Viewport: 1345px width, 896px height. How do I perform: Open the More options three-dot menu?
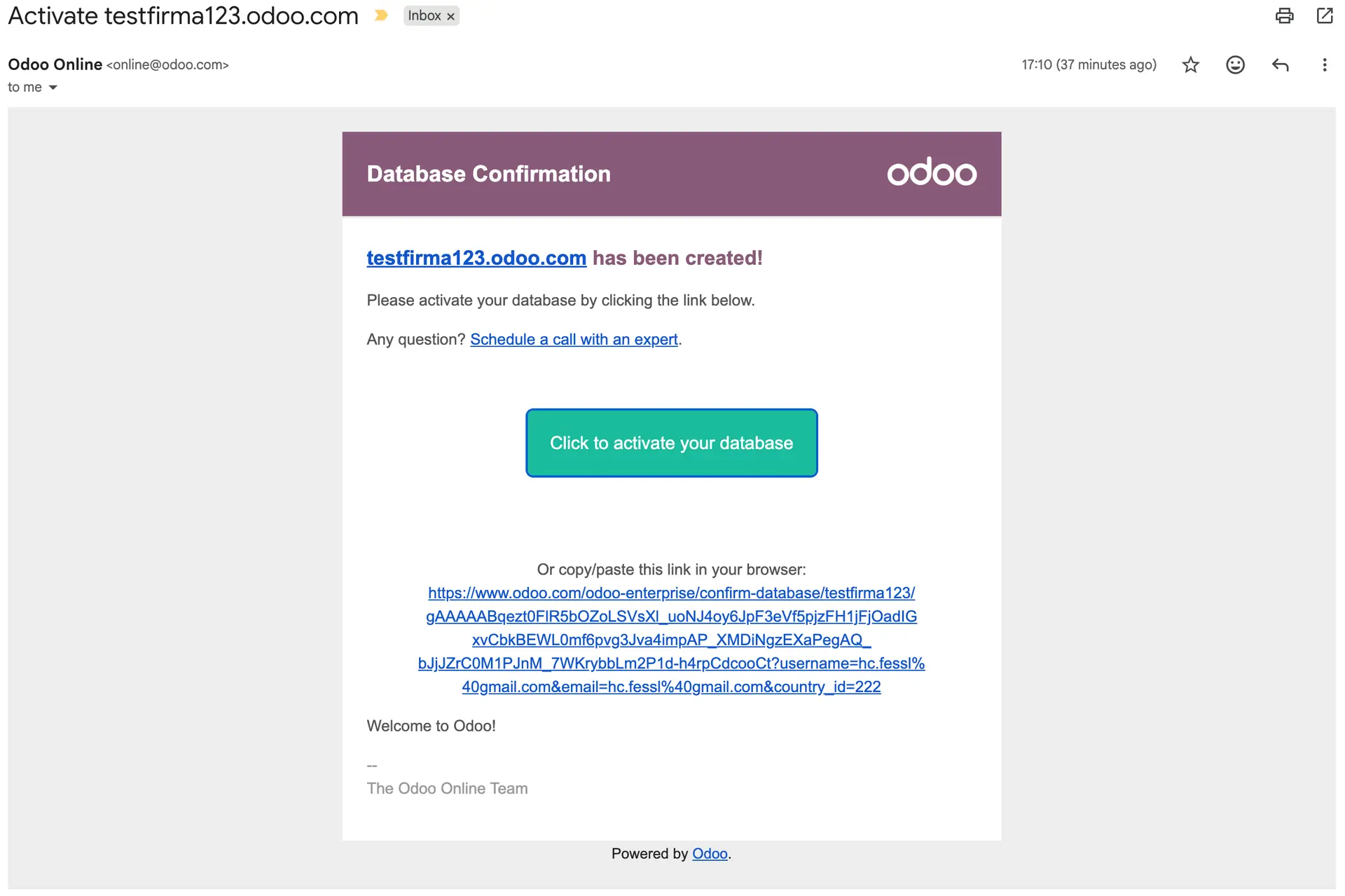pyautogui.click(x=1324, y=65)
